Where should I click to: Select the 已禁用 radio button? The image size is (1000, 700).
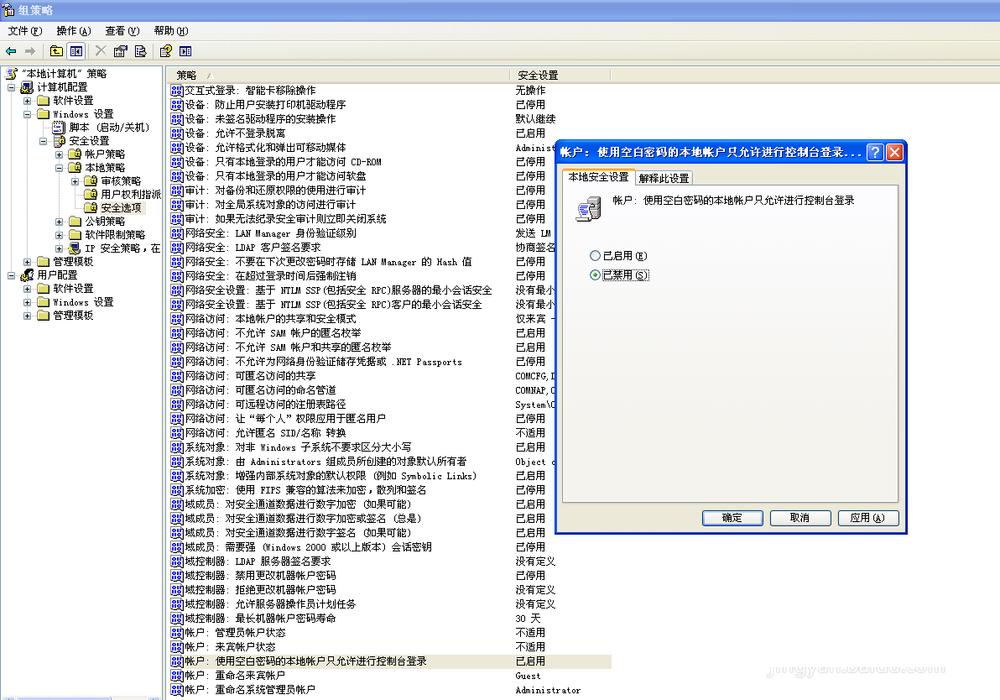[596, 275]
